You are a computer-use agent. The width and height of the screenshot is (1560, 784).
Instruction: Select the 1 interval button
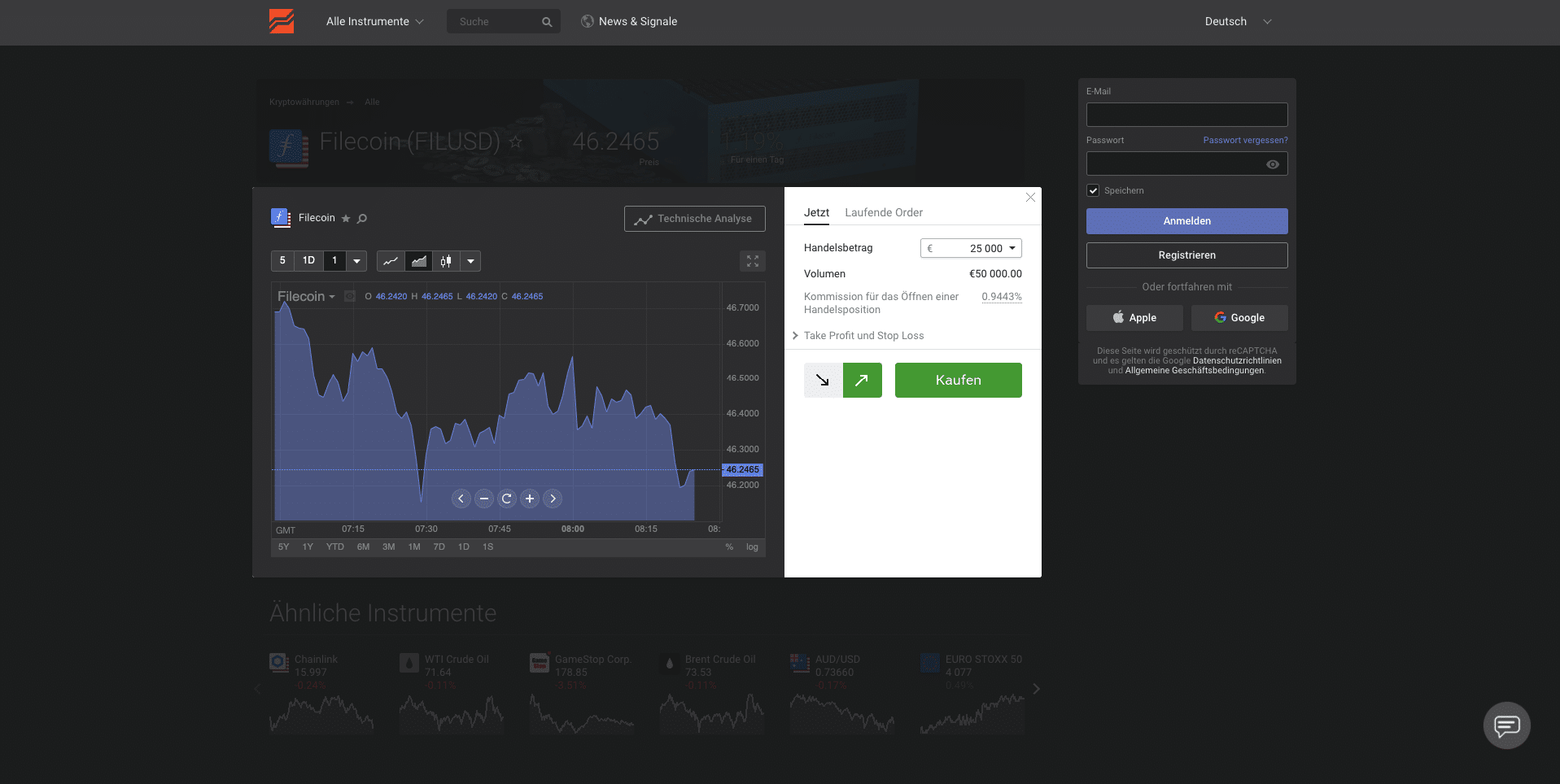334,261
